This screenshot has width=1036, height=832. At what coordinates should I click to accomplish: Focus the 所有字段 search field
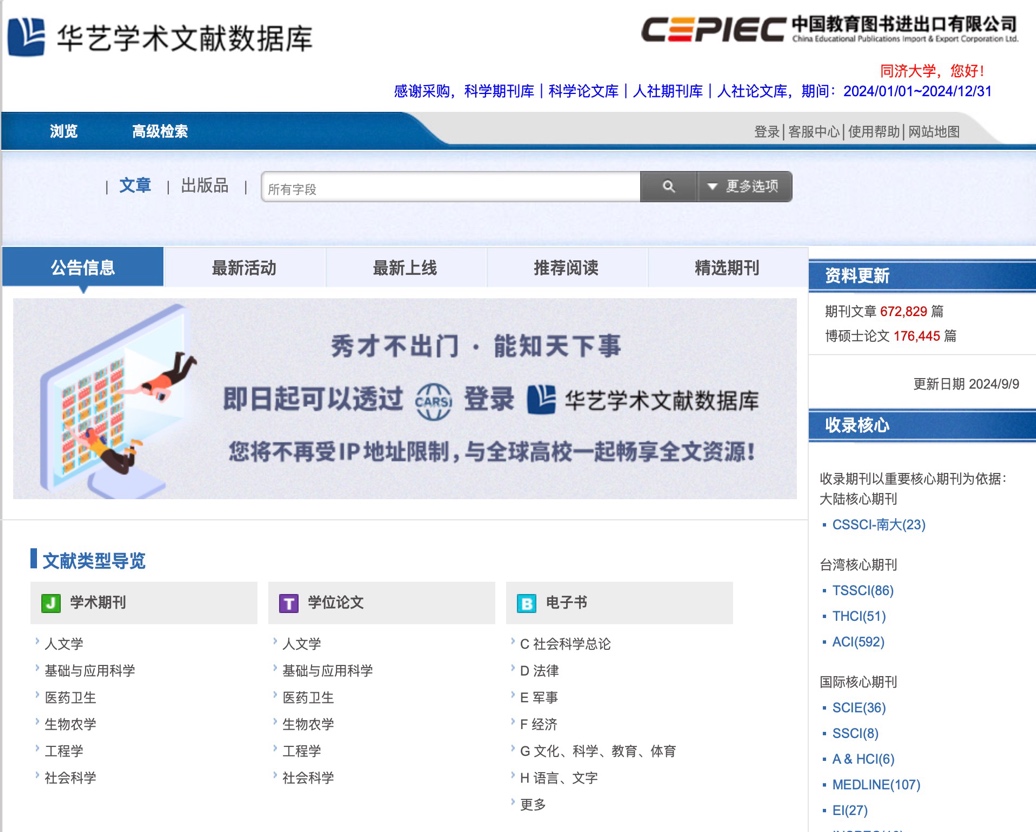click(451, 188)
